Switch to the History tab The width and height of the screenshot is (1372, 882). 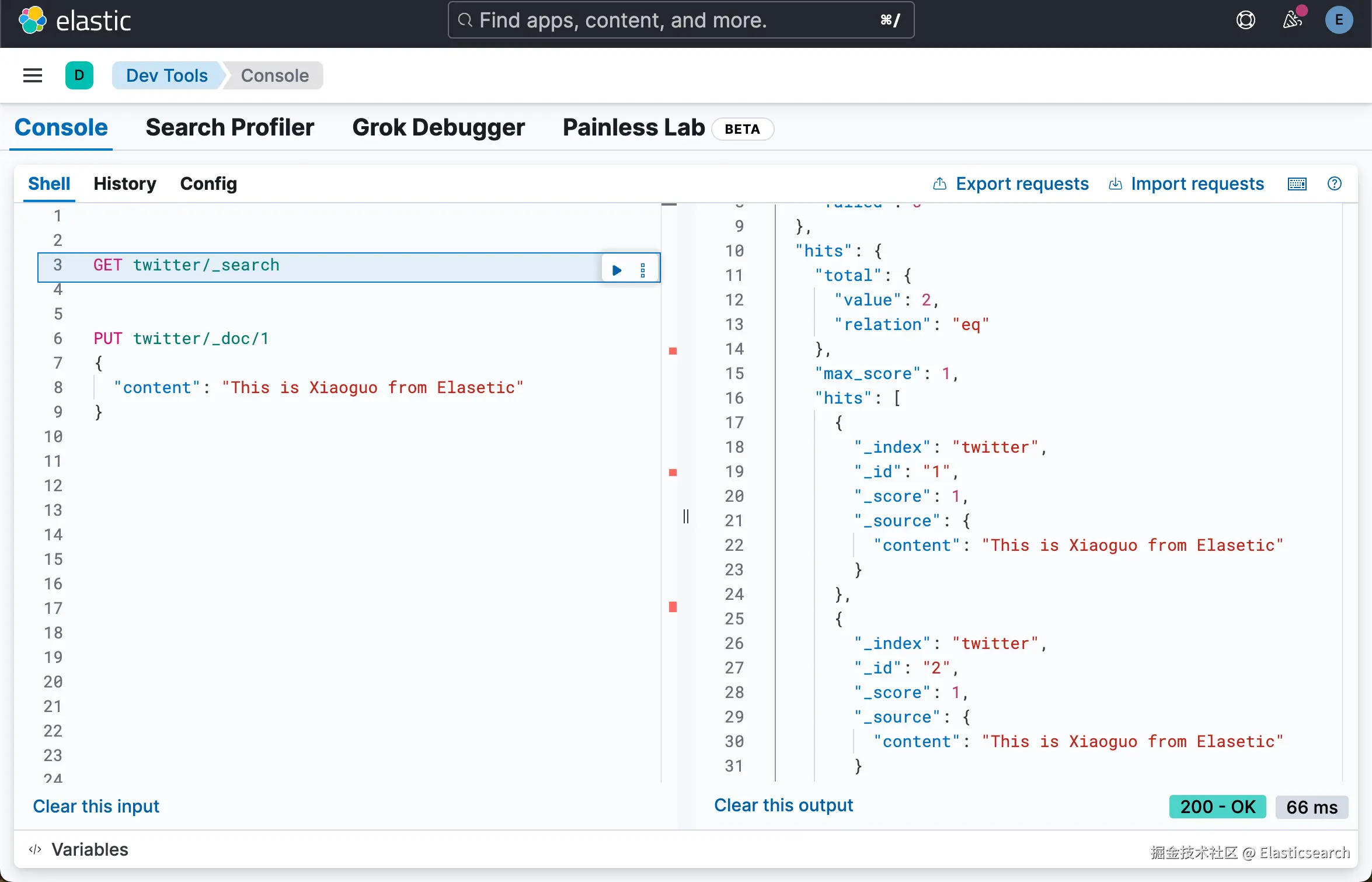pyautogui.click(x=125, y=184)
